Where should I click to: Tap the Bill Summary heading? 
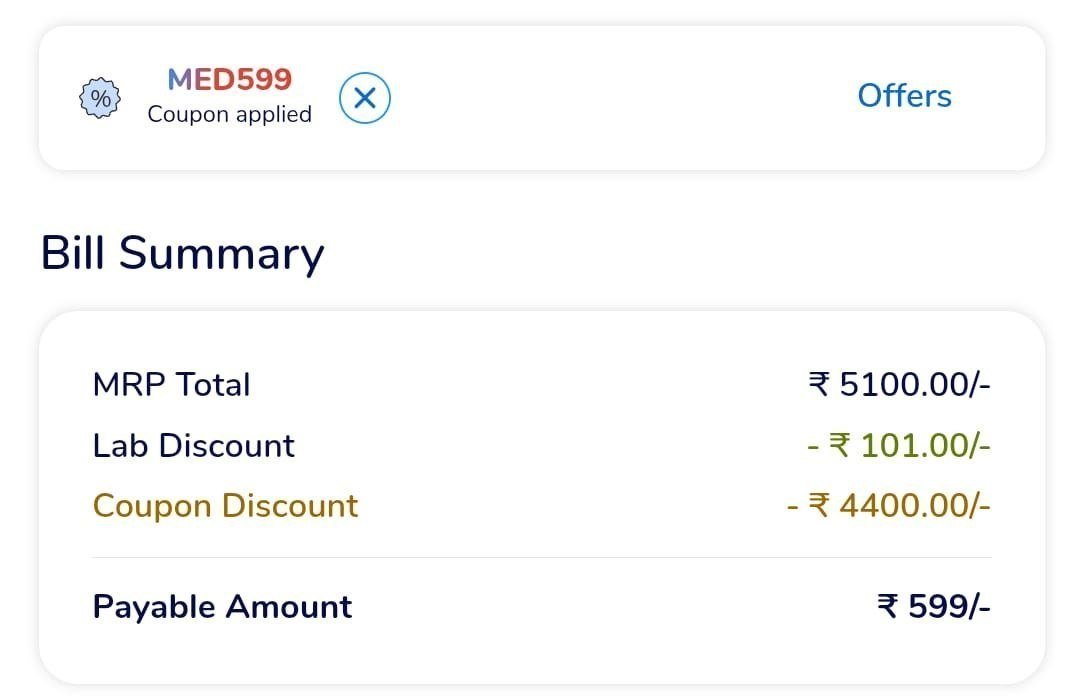tap(181, 253)
